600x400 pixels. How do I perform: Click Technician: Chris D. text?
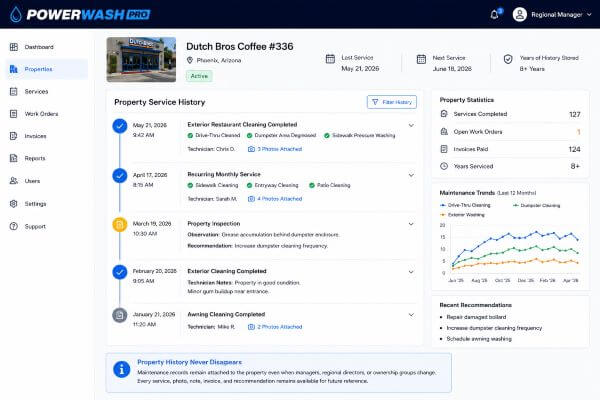tap(211, 149)
